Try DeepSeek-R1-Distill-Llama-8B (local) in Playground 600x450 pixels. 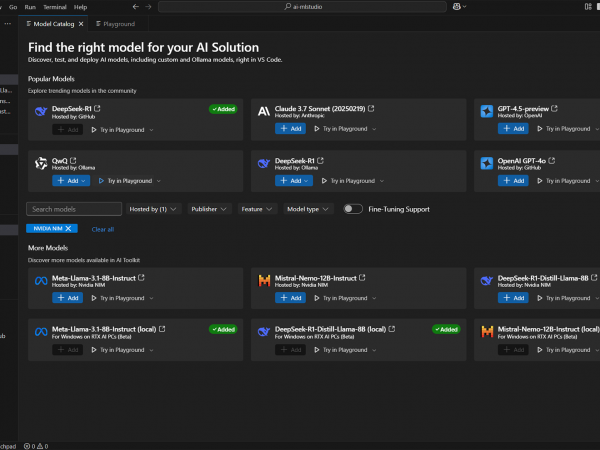pyautogui.click(x=341, y=350)
